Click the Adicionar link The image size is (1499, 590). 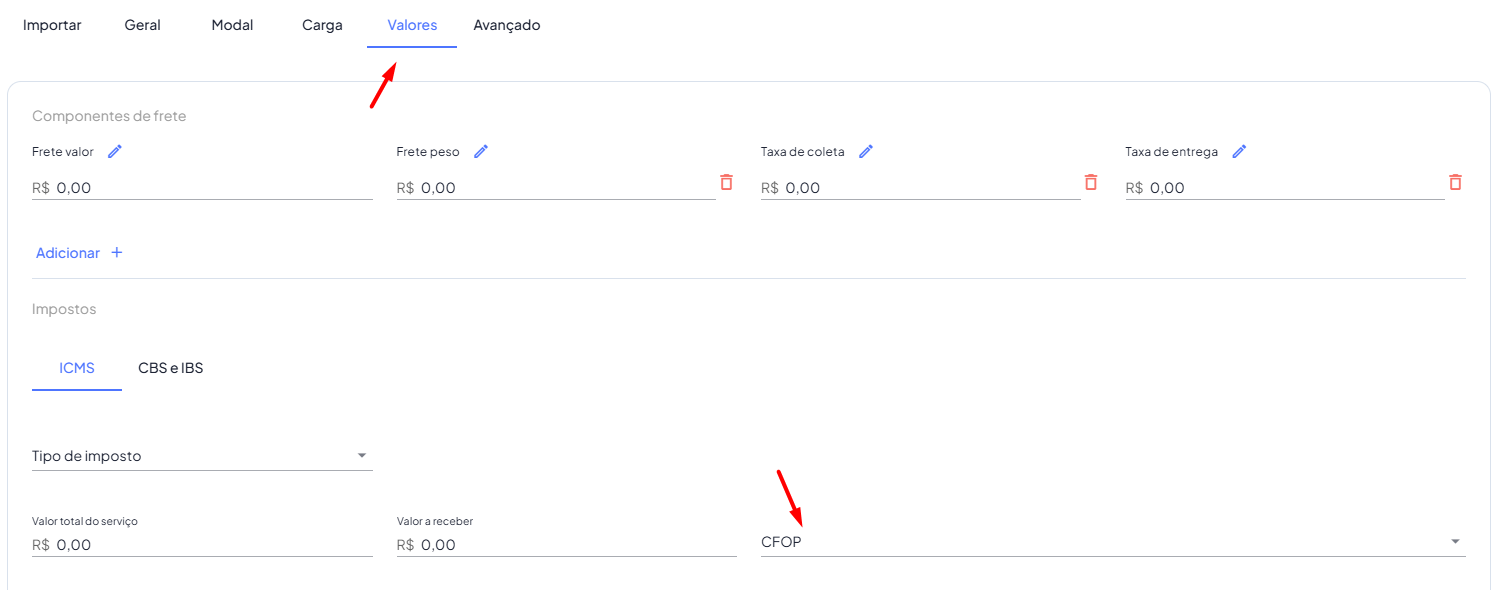pos(68,253)
